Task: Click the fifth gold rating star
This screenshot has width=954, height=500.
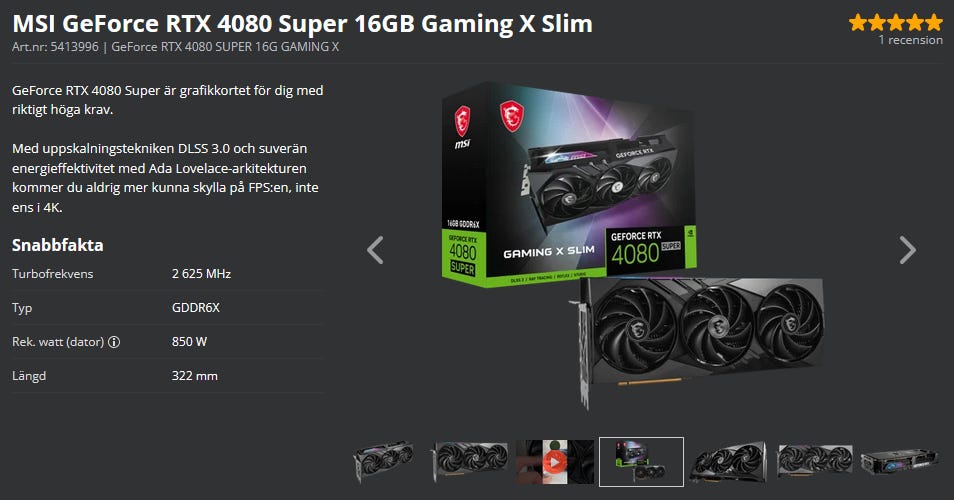Action: pyautogui.click(x=933, y=23)
